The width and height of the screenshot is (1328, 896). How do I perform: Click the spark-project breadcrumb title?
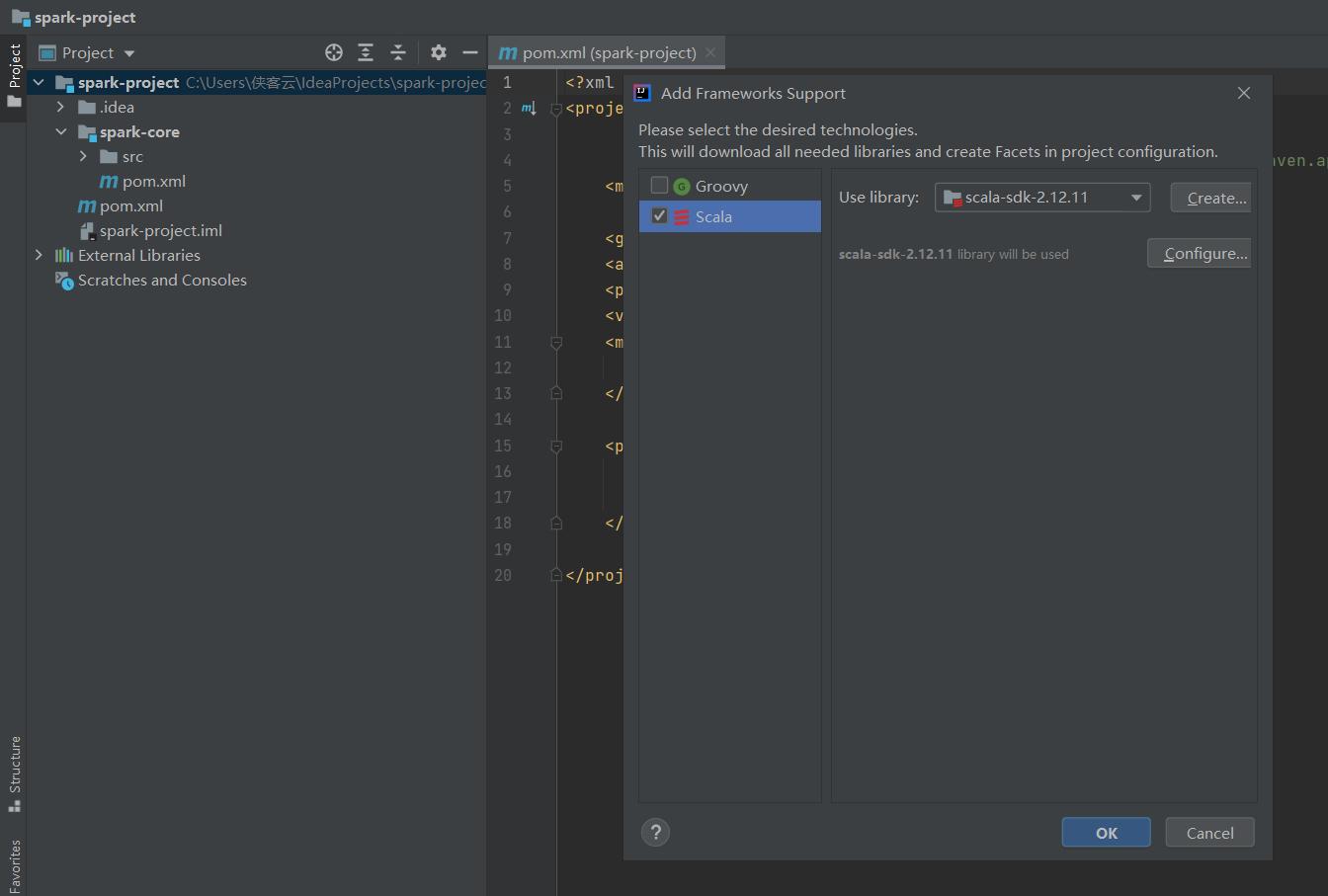(85, 17)
